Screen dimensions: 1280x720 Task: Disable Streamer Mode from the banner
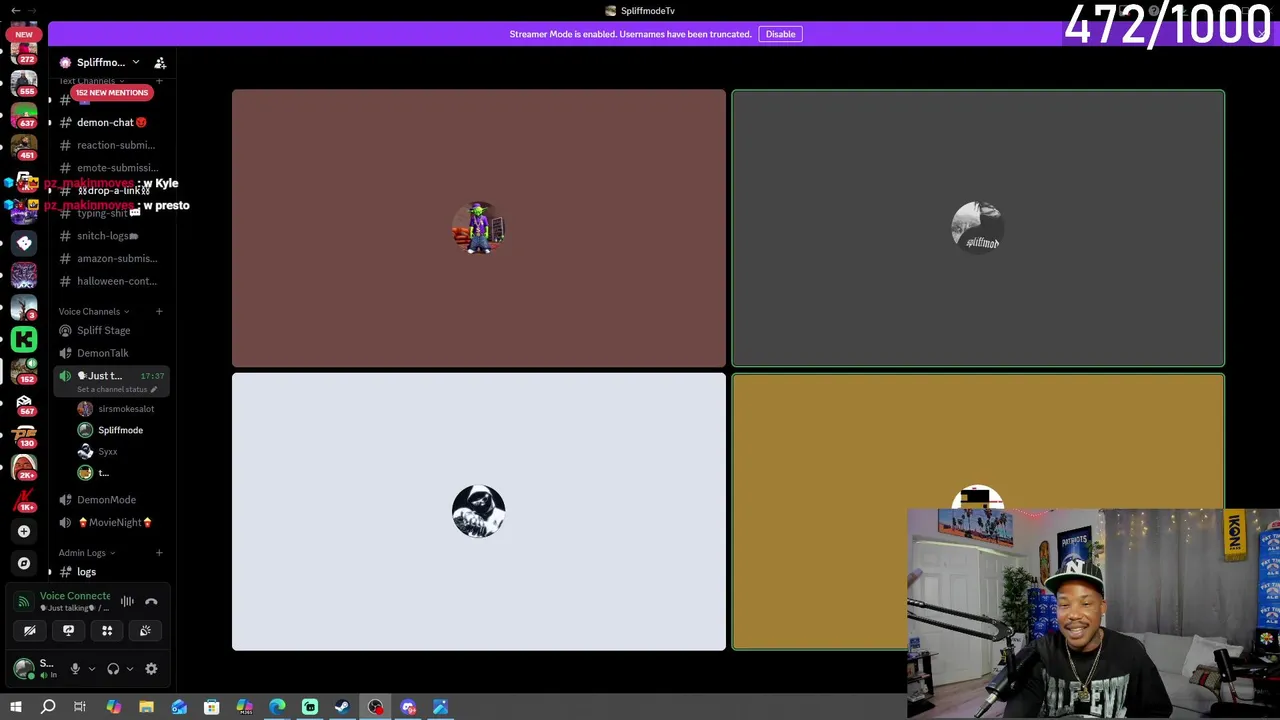pyautogui.click(x=780, y=34)
